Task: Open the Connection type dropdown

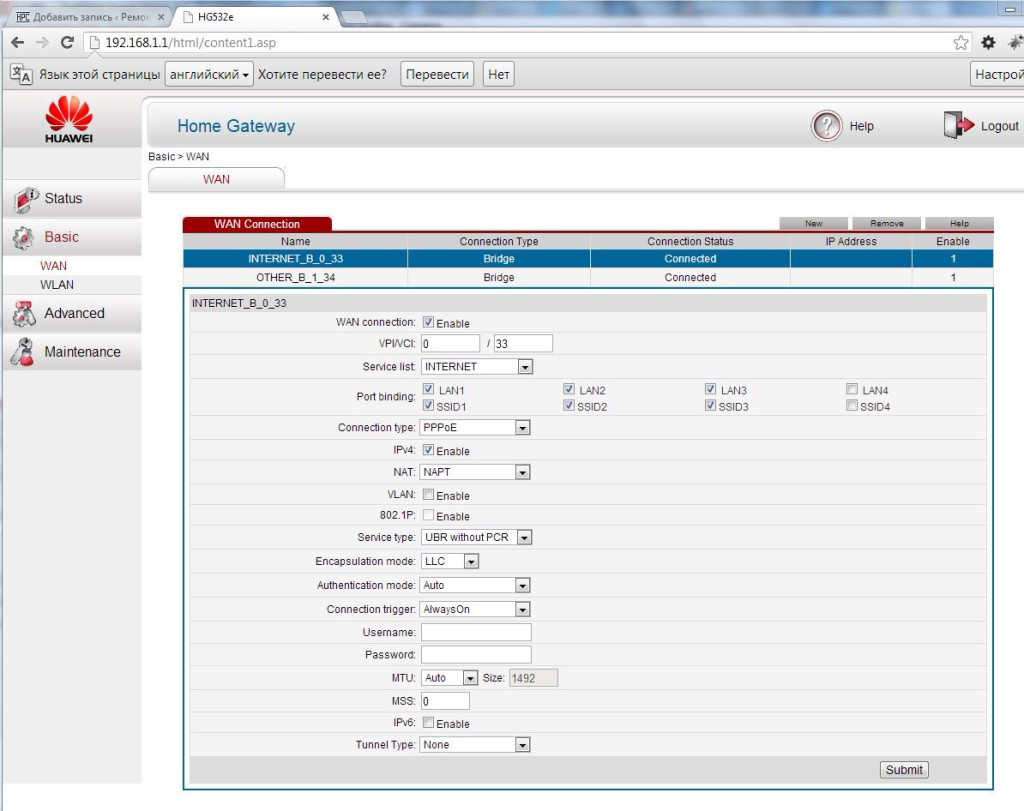Action: pyautogui.click(x=476, y=428)
